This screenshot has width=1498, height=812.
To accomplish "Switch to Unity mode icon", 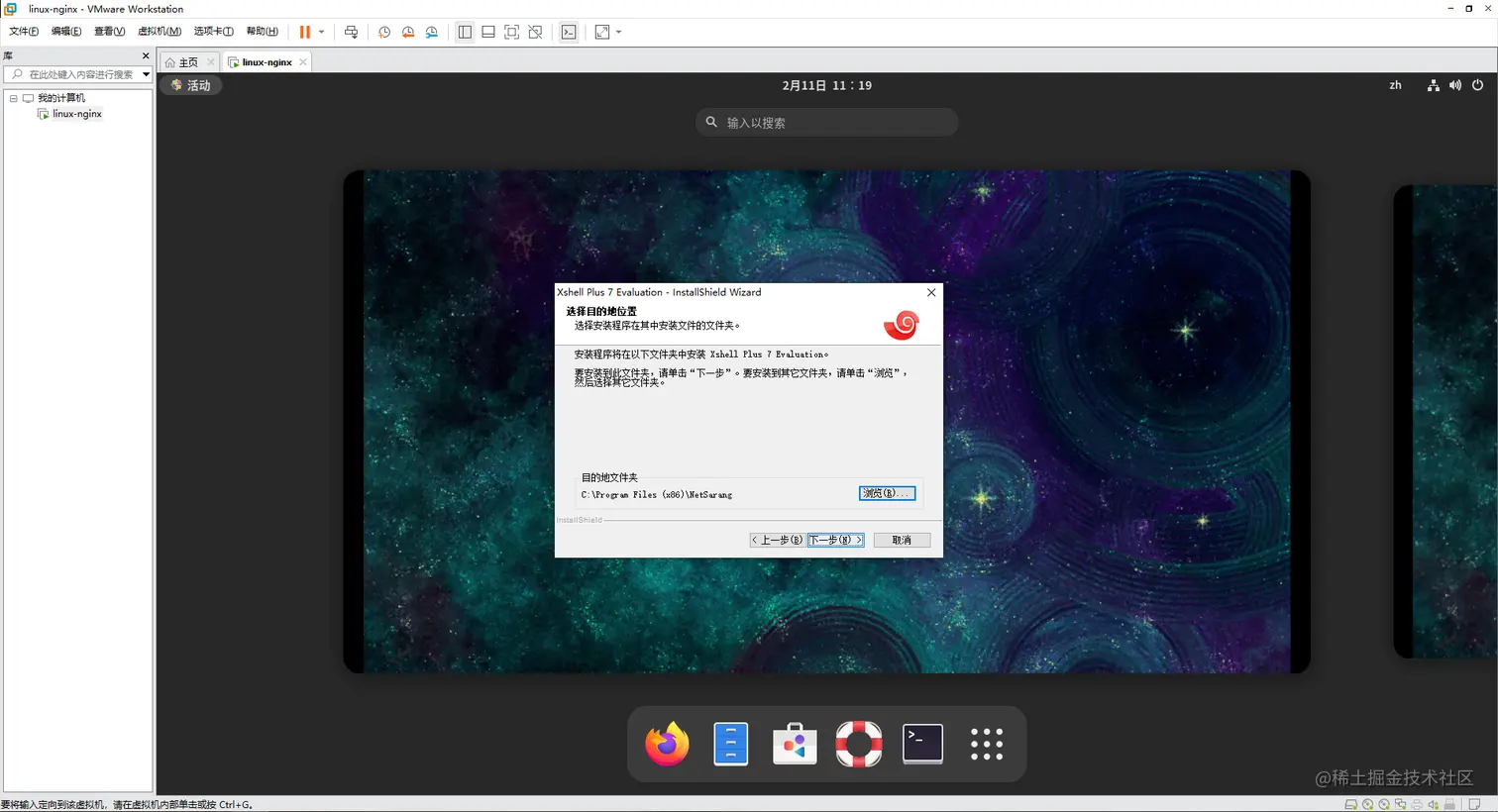I will point(536,32).
